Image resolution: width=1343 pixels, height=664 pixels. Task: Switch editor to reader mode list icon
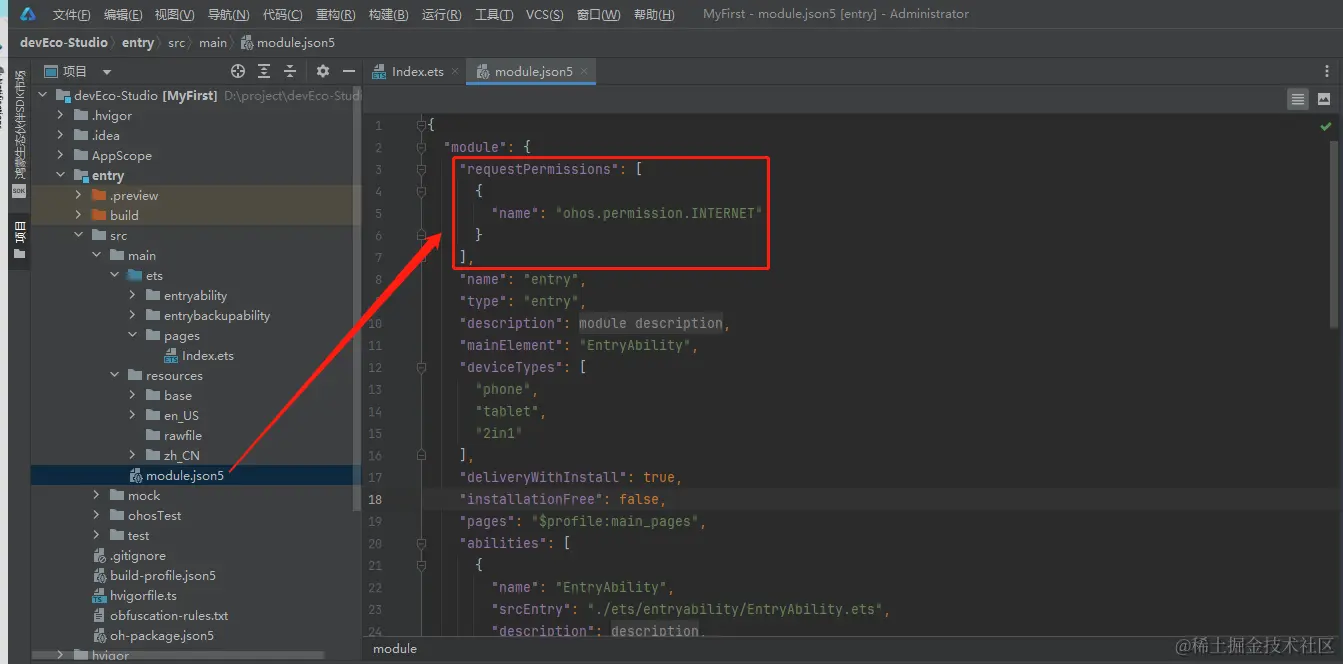coord(1298,99)
